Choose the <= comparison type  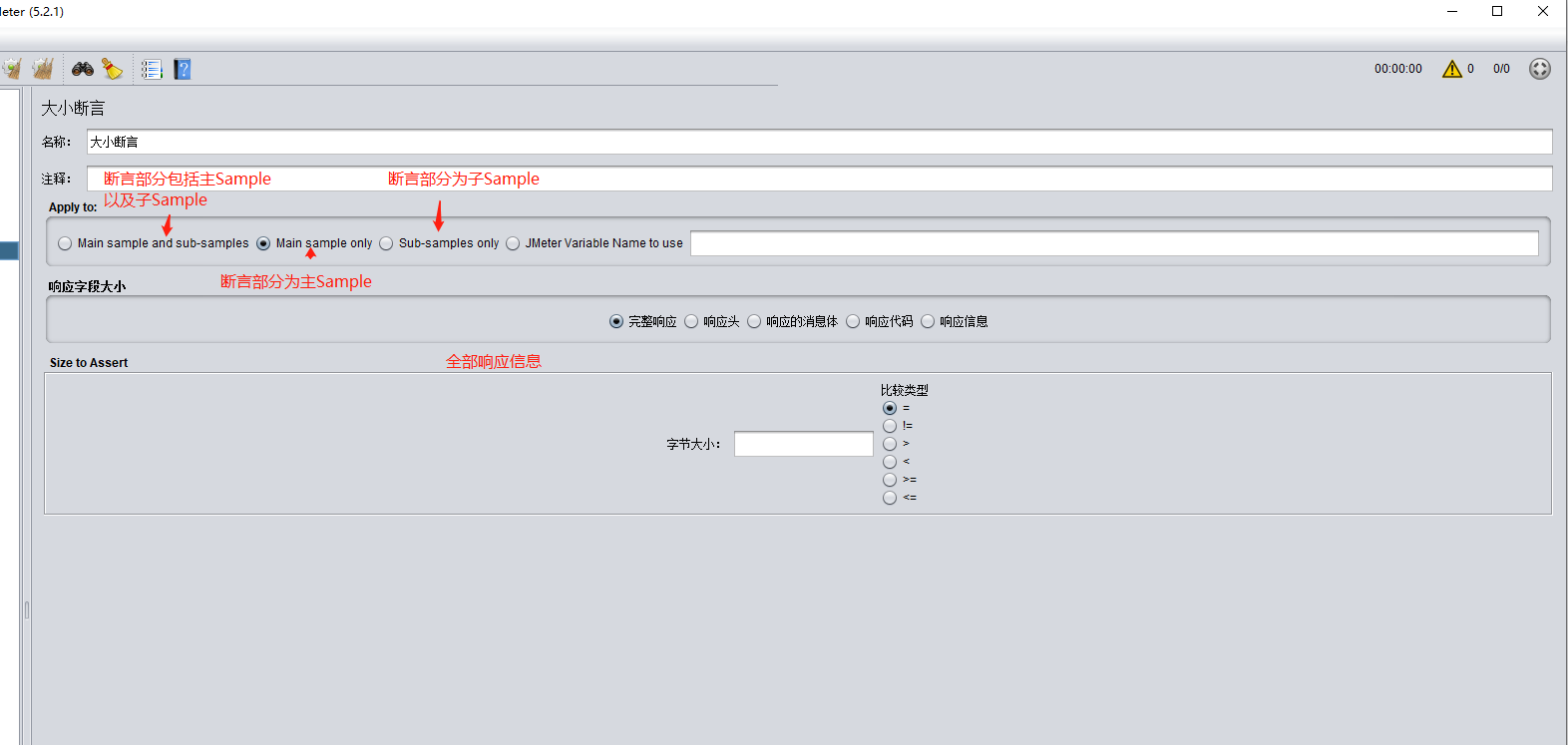click(890, 498)
